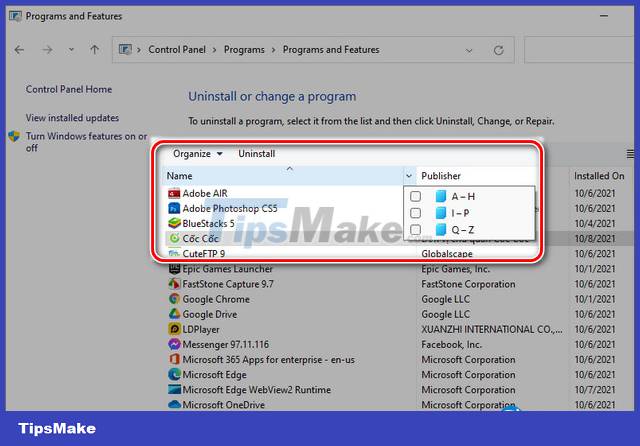Minimize the Programs and Features window

(604, 16)
